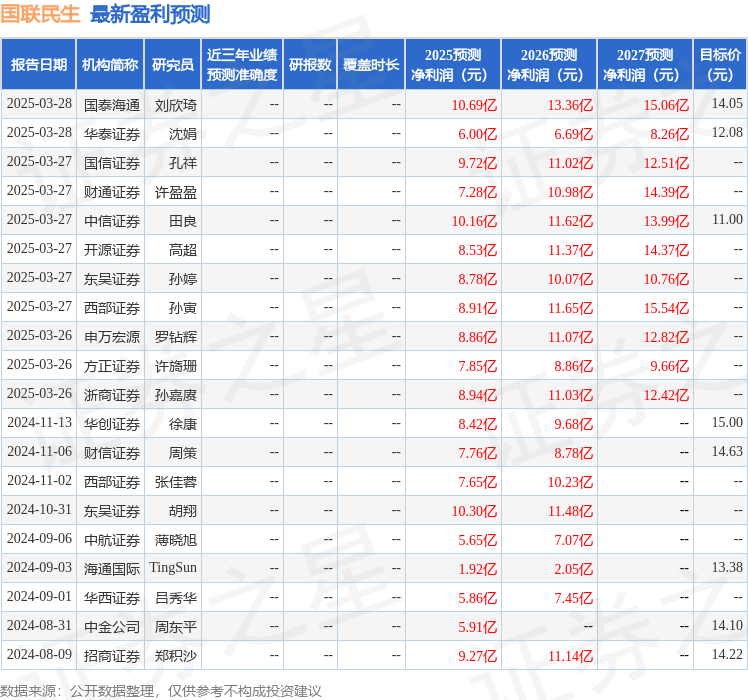Click the 研报数 column header
This screenshot has width=748, height=700.
[x=310, y=65]
